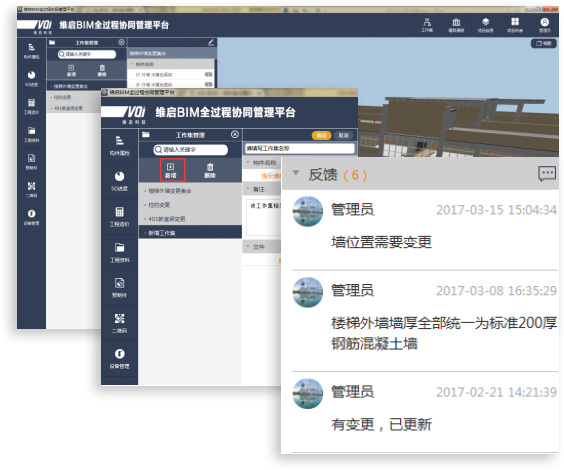This screenshot has width=564, height=470.
Task: Open 设备管理 in the front window sidebar
Action: (119, 359)
